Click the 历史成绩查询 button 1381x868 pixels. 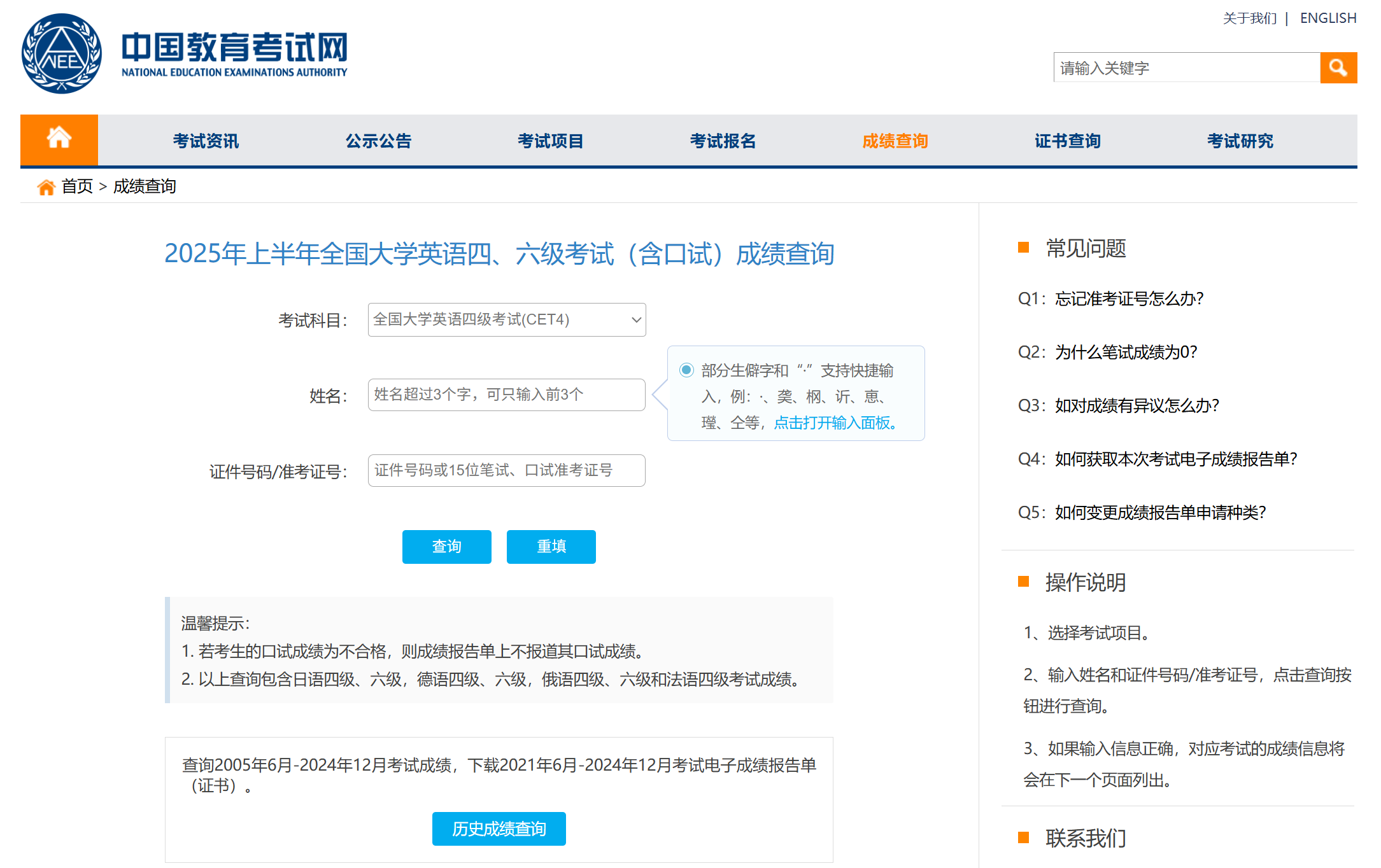(499, 829)
